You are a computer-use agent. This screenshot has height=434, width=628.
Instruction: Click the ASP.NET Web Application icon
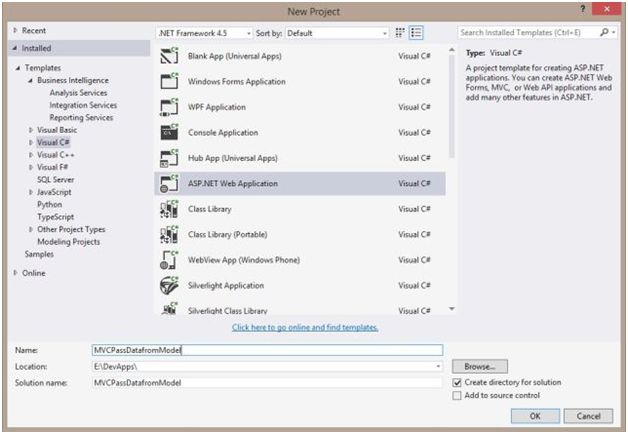[x=169, y=183]
